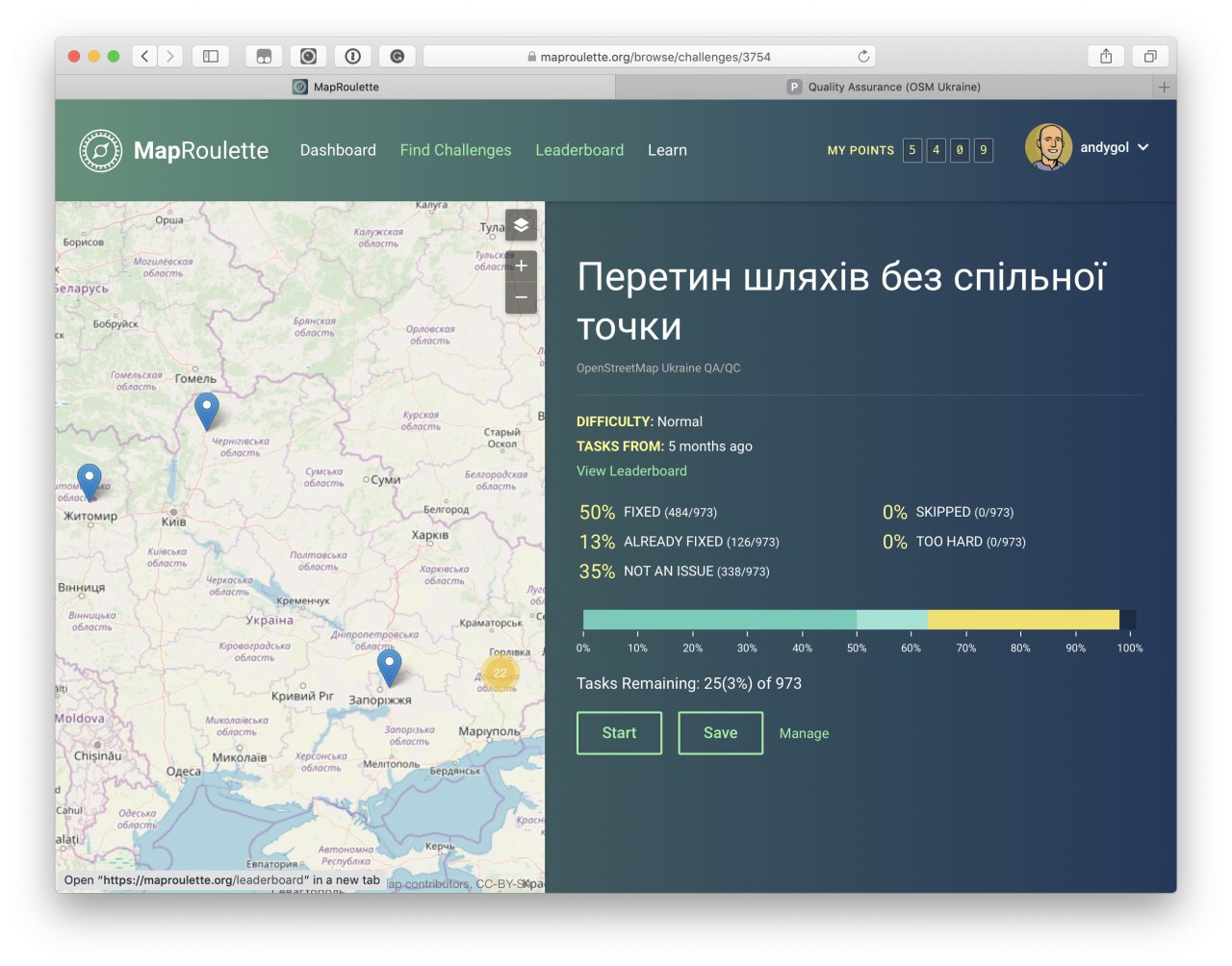Open Find Challenges in navigation

coord(456,150)
